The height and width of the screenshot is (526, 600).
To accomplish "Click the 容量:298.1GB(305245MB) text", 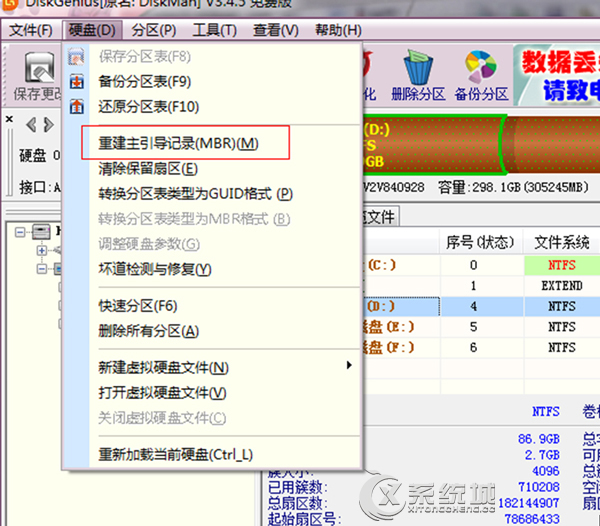I will pyautogui.click(x=513, y=187).
